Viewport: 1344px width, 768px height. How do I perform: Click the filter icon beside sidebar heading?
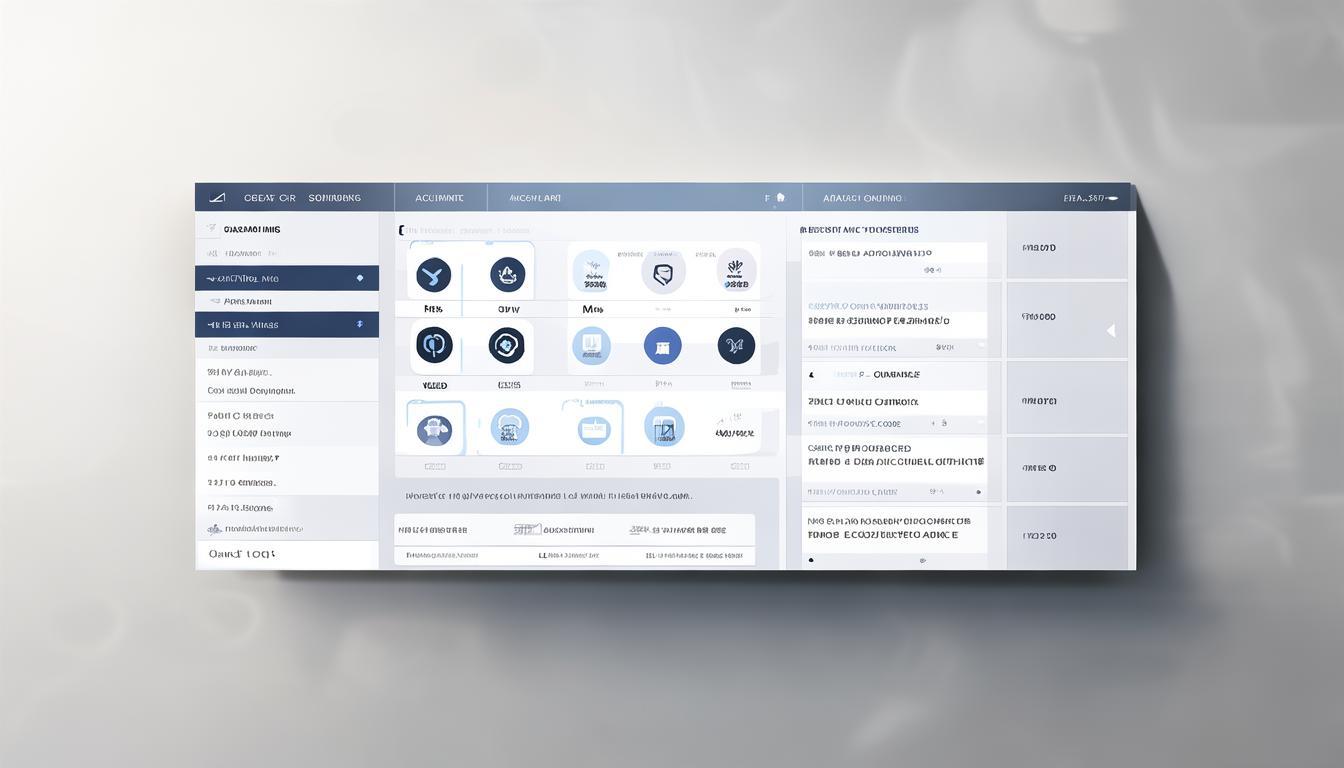[211, 229]
